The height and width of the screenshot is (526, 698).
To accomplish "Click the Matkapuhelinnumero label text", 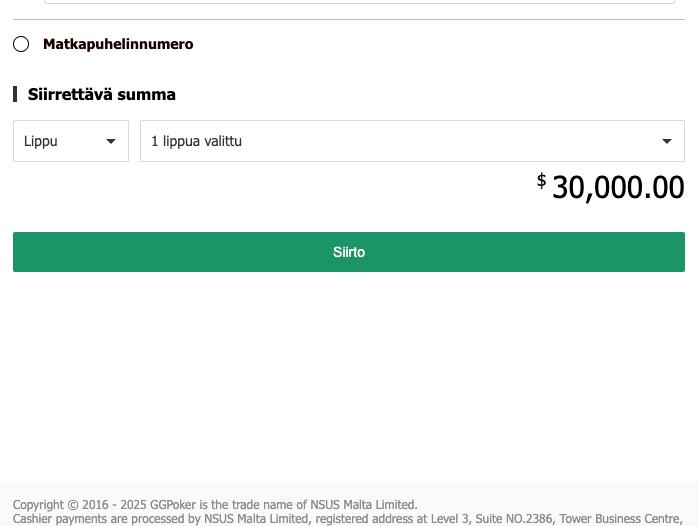I will 118,44.
